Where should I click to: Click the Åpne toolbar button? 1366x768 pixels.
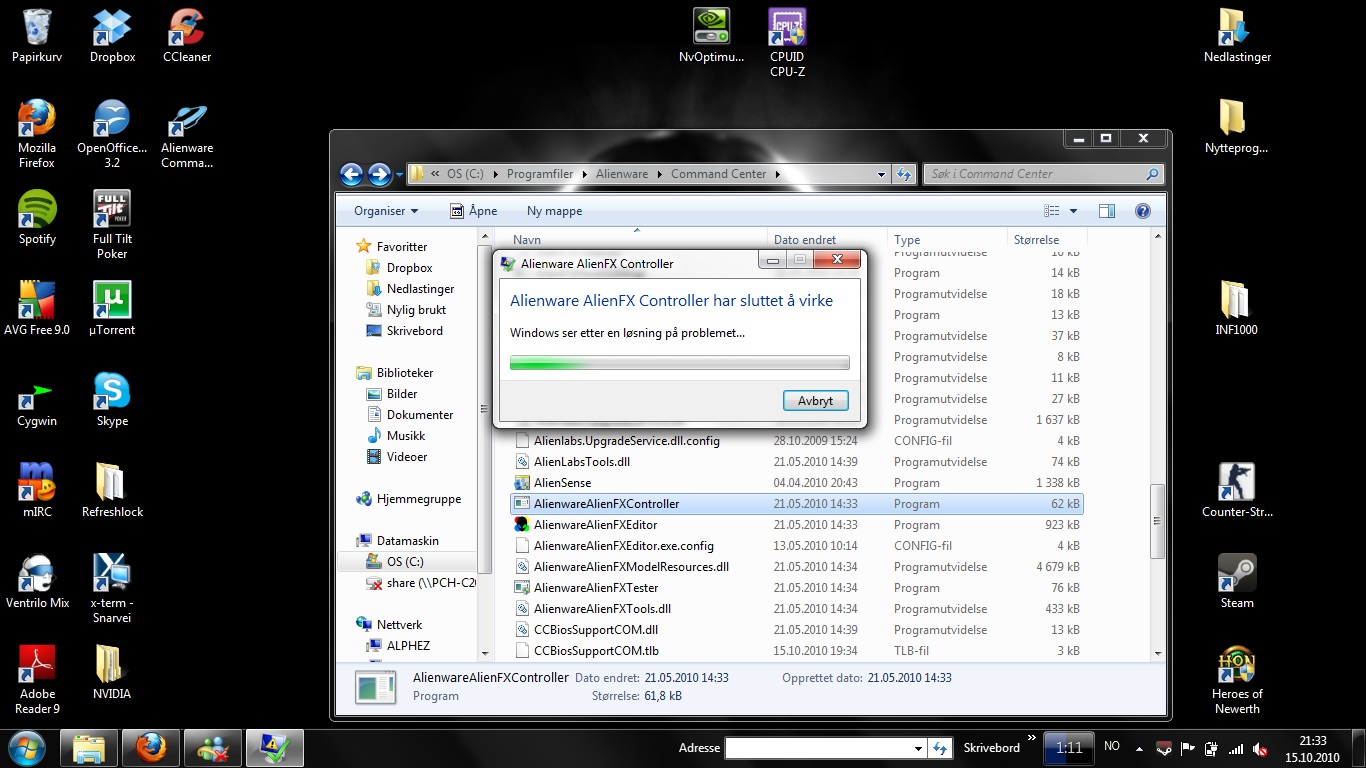pos(474,211)
